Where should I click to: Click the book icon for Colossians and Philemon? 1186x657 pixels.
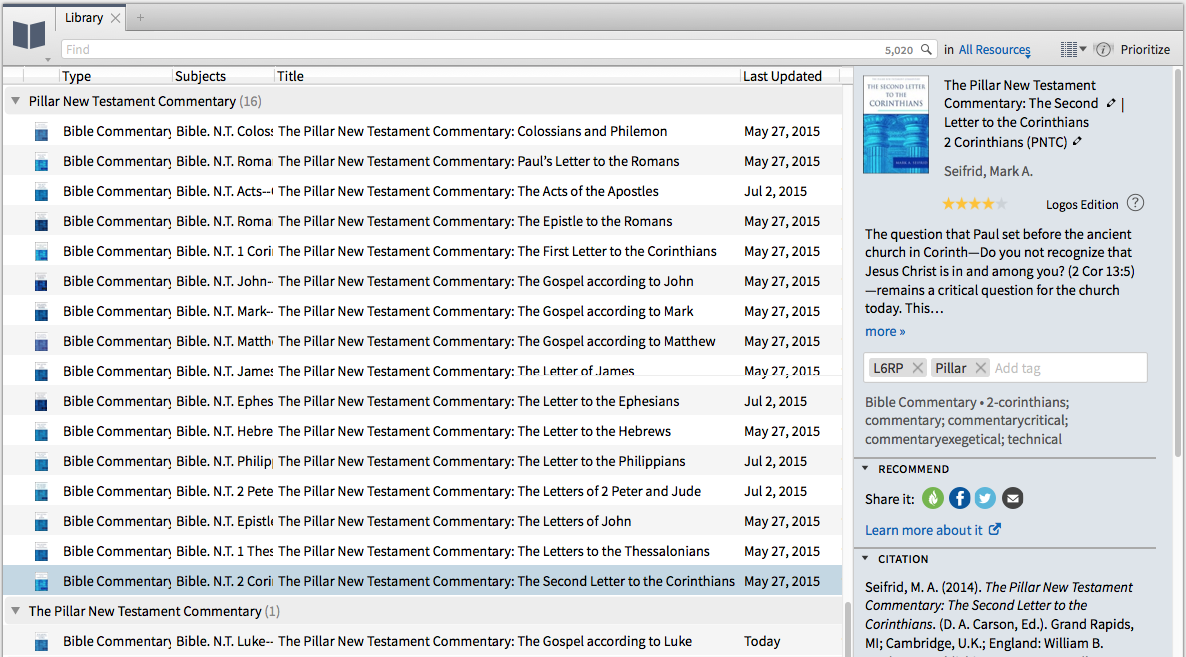pyautogui.click(x=42, y=132)
